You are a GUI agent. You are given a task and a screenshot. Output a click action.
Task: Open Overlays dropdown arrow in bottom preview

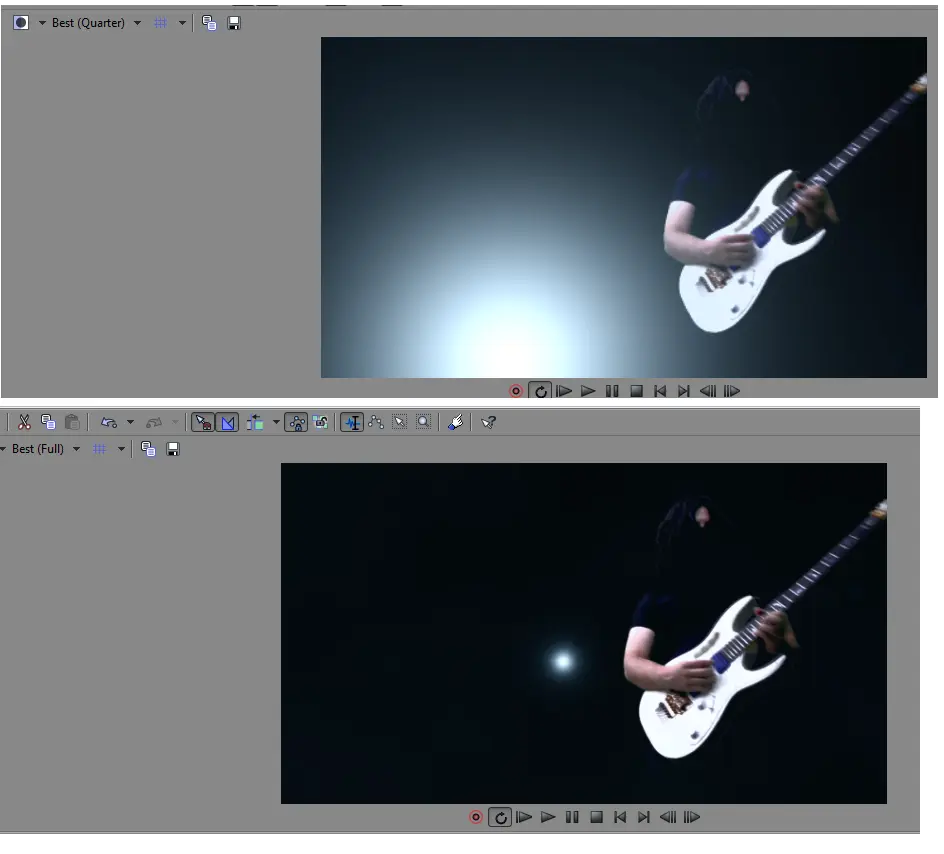pos(121,449)
